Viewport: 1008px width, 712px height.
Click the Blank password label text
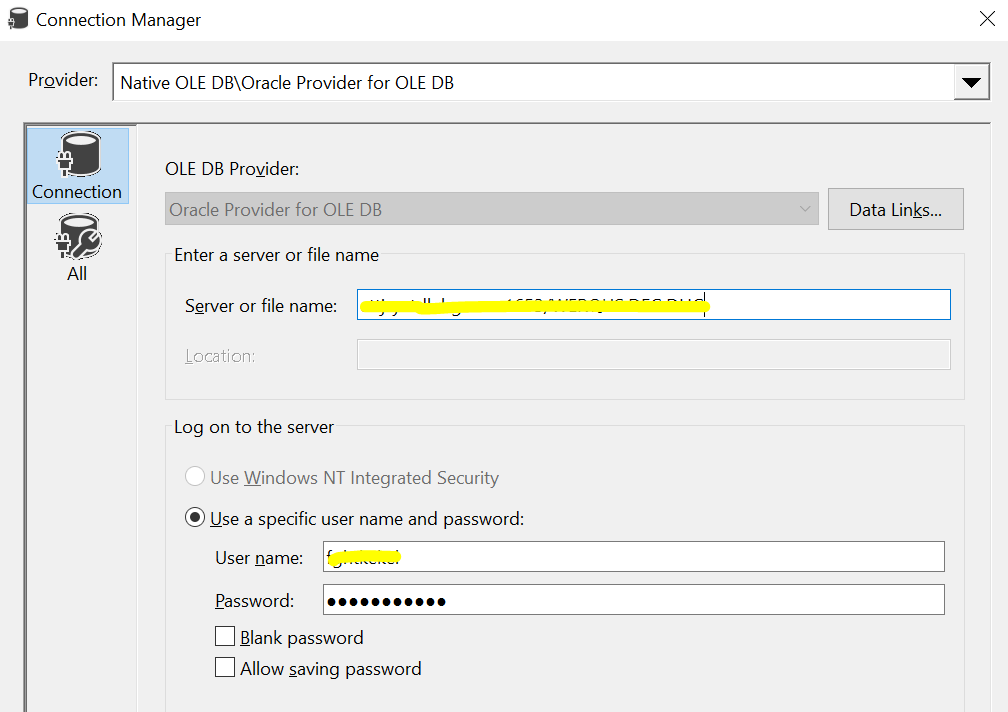point(302,637)
